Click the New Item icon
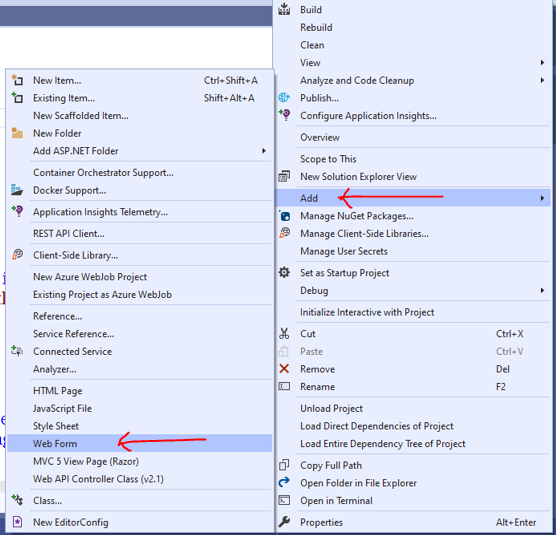This screenshot has width=556, height=535. 17,80
